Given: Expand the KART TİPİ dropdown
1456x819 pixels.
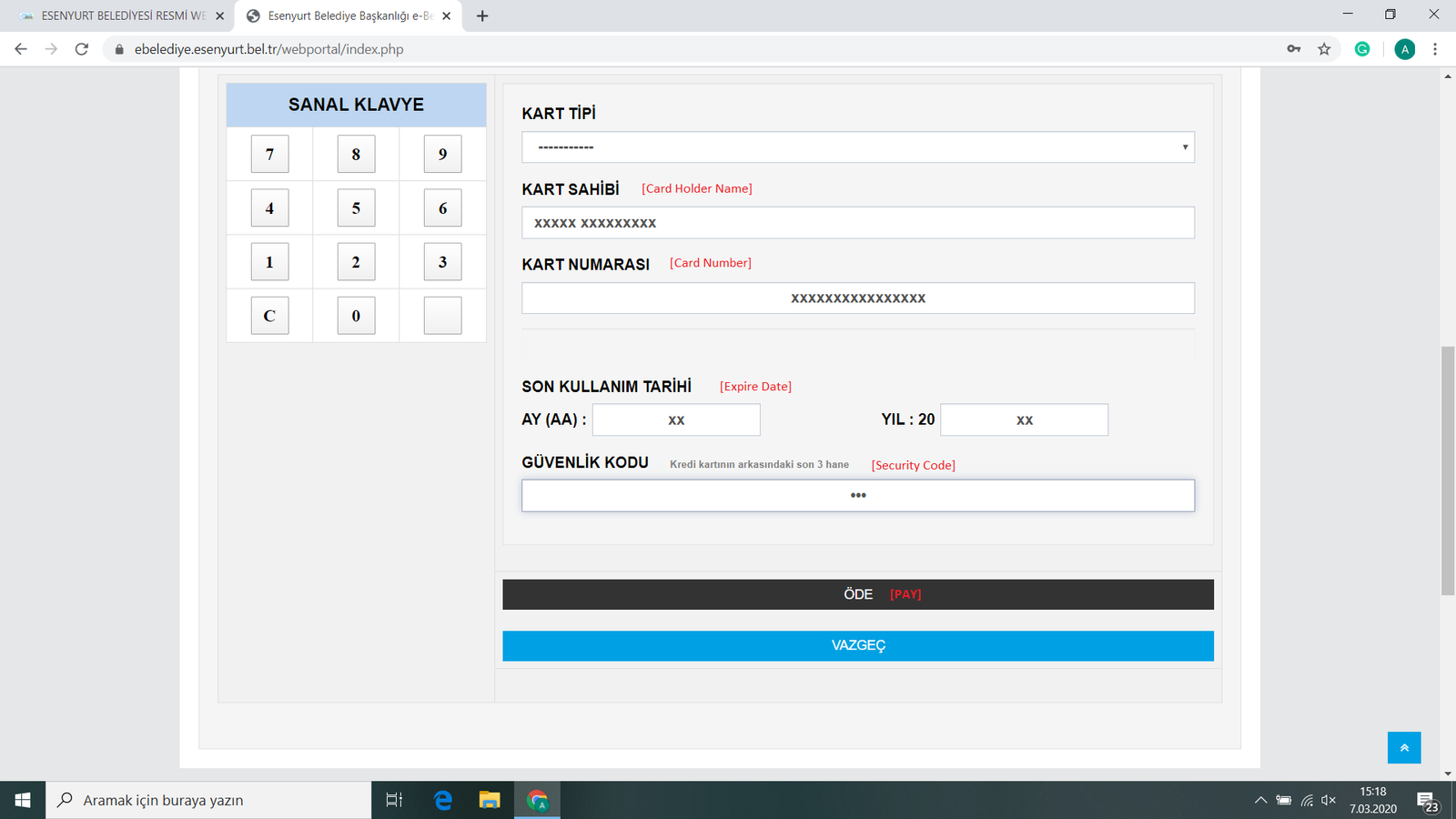Looking at the screenshot, I should pyautogui.click(x=857, y=147).
